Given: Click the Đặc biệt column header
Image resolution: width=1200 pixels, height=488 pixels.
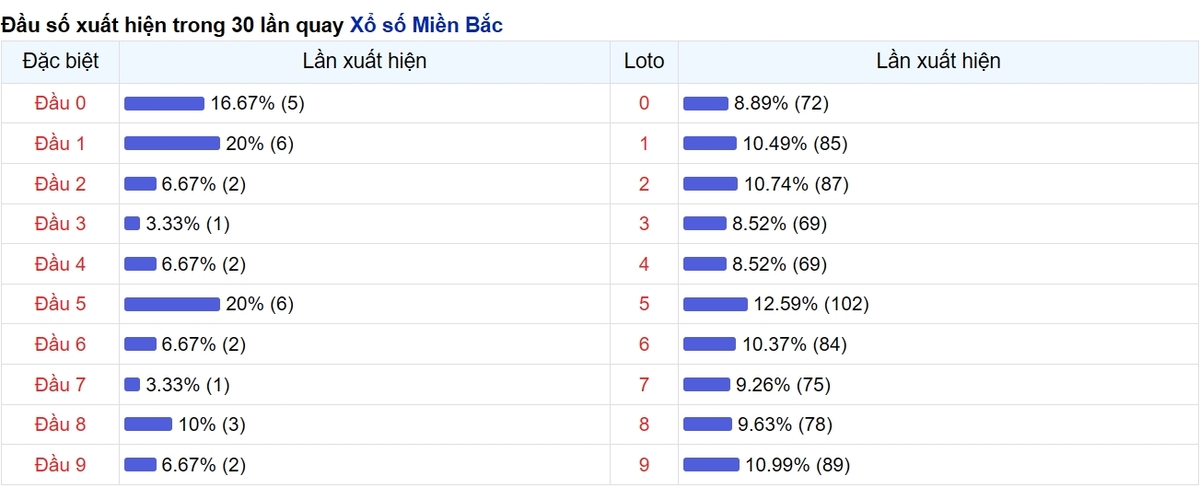Looking at the screenshot, I should 60,61.
